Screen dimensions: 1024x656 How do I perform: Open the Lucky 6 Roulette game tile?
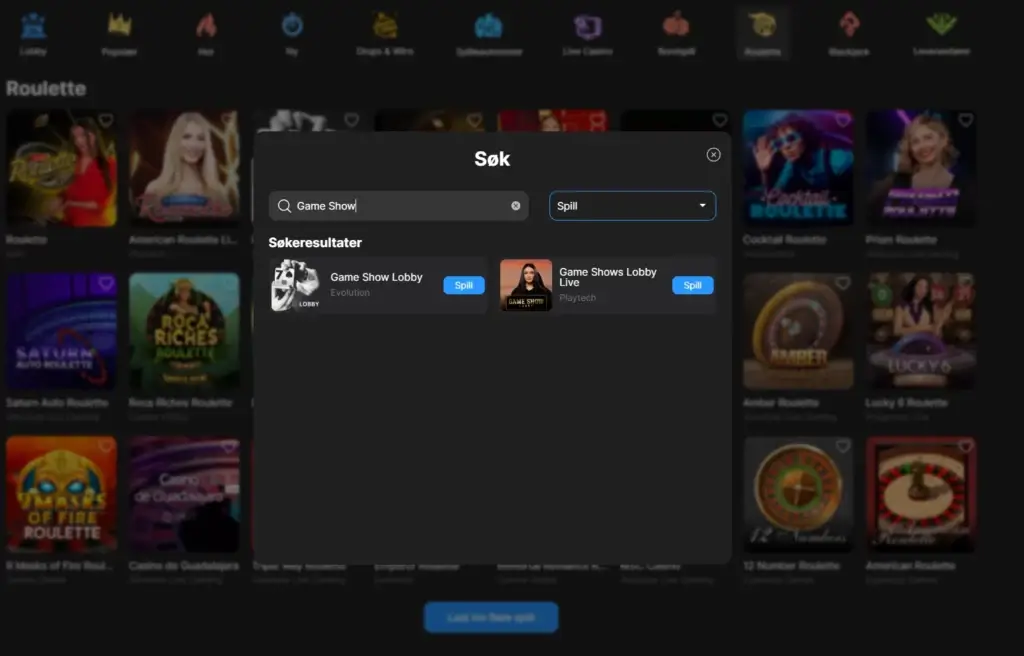(921, 331)
